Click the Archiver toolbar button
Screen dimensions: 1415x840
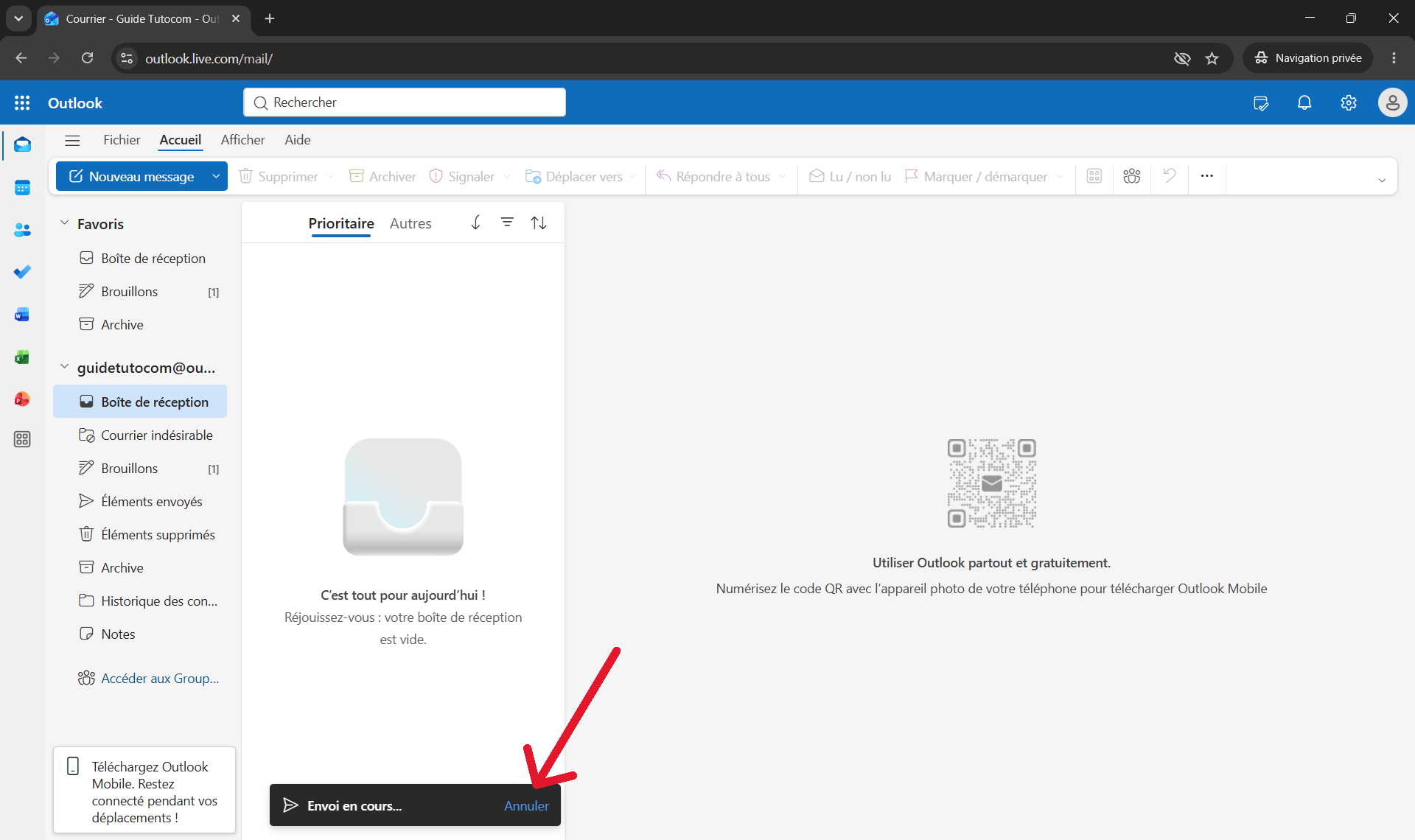tap(382, 176)
